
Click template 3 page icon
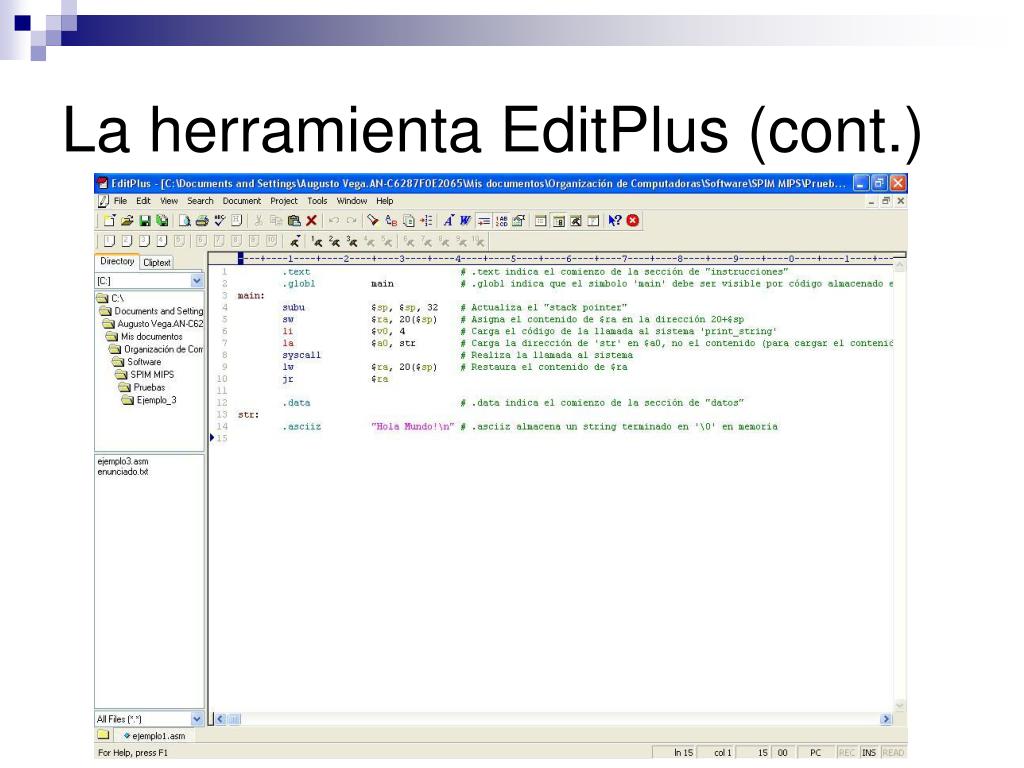tap(144, 241)
